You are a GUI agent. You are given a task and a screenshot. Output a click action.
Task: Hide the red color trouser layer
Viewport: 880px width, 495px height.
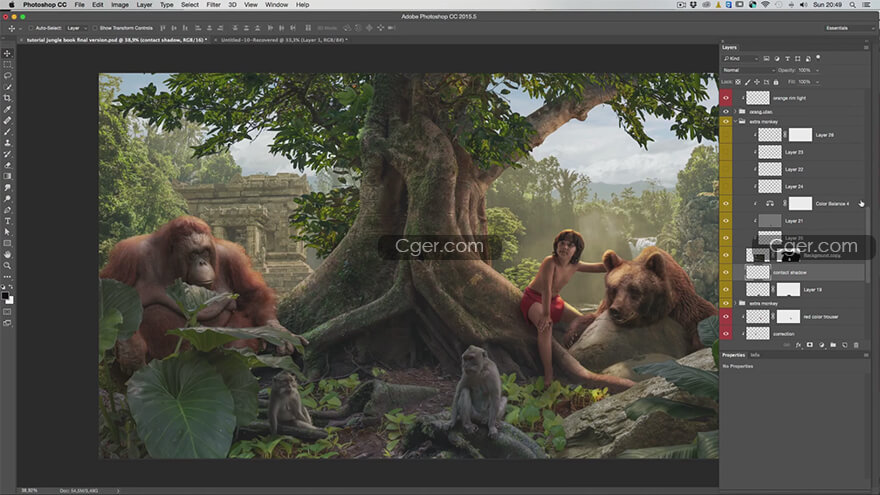(x=726, y=317)
